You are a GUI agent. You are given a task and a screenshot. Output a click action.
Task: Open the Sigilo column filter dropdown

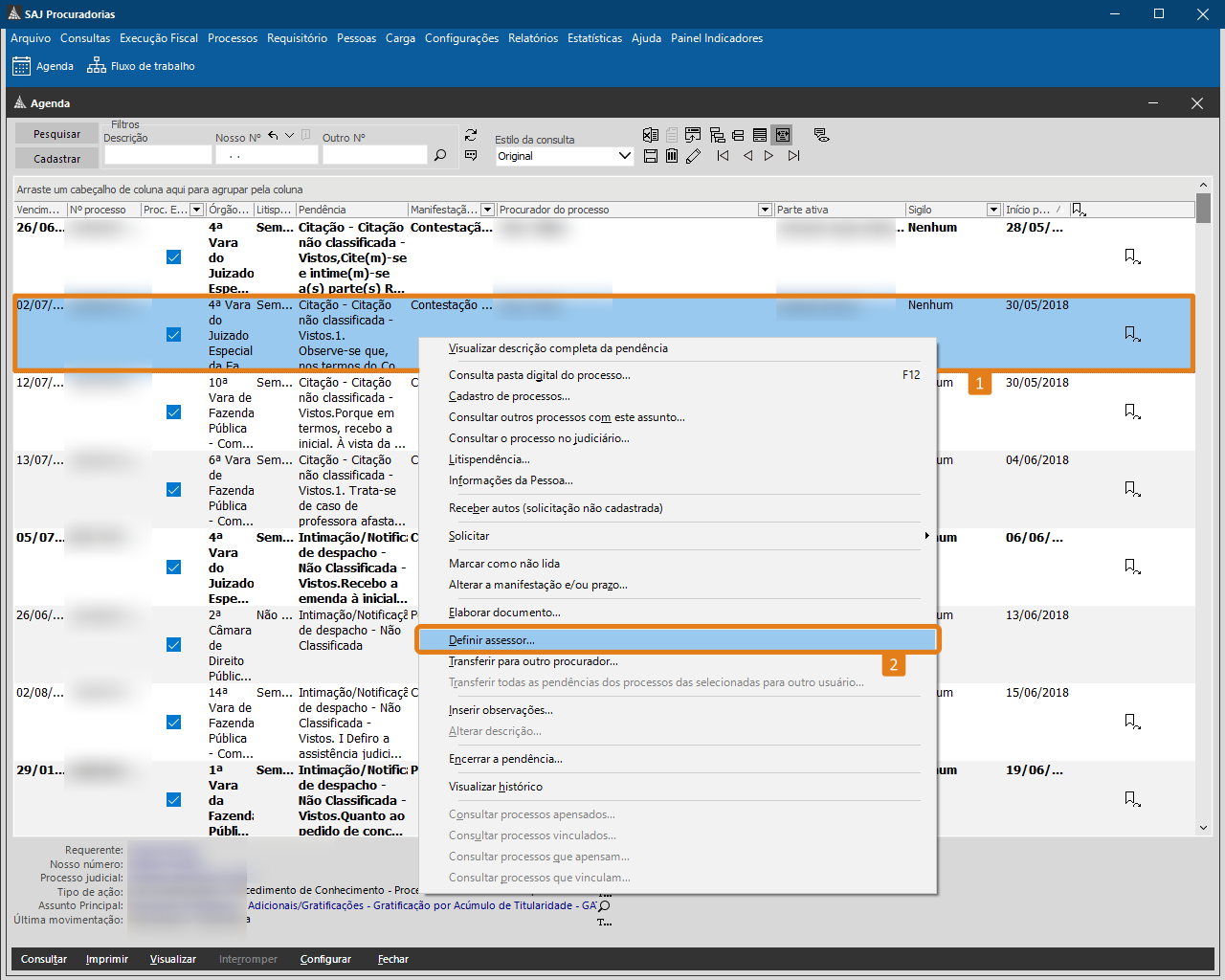click(993, 210)
